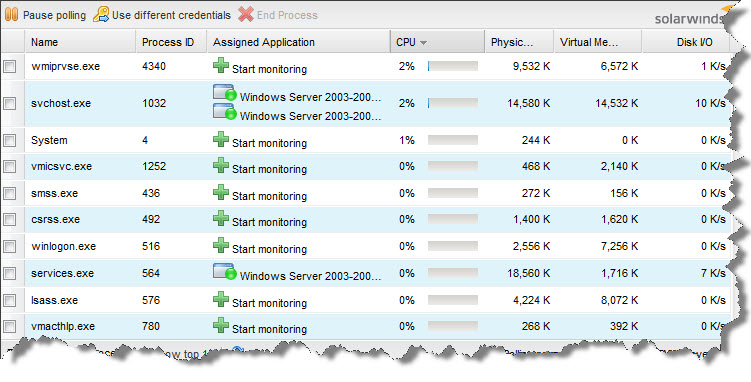The image size is (751, 382).
Task: Click Start monitoring link for vmacthlp.exe
Action: pos(269,329)
